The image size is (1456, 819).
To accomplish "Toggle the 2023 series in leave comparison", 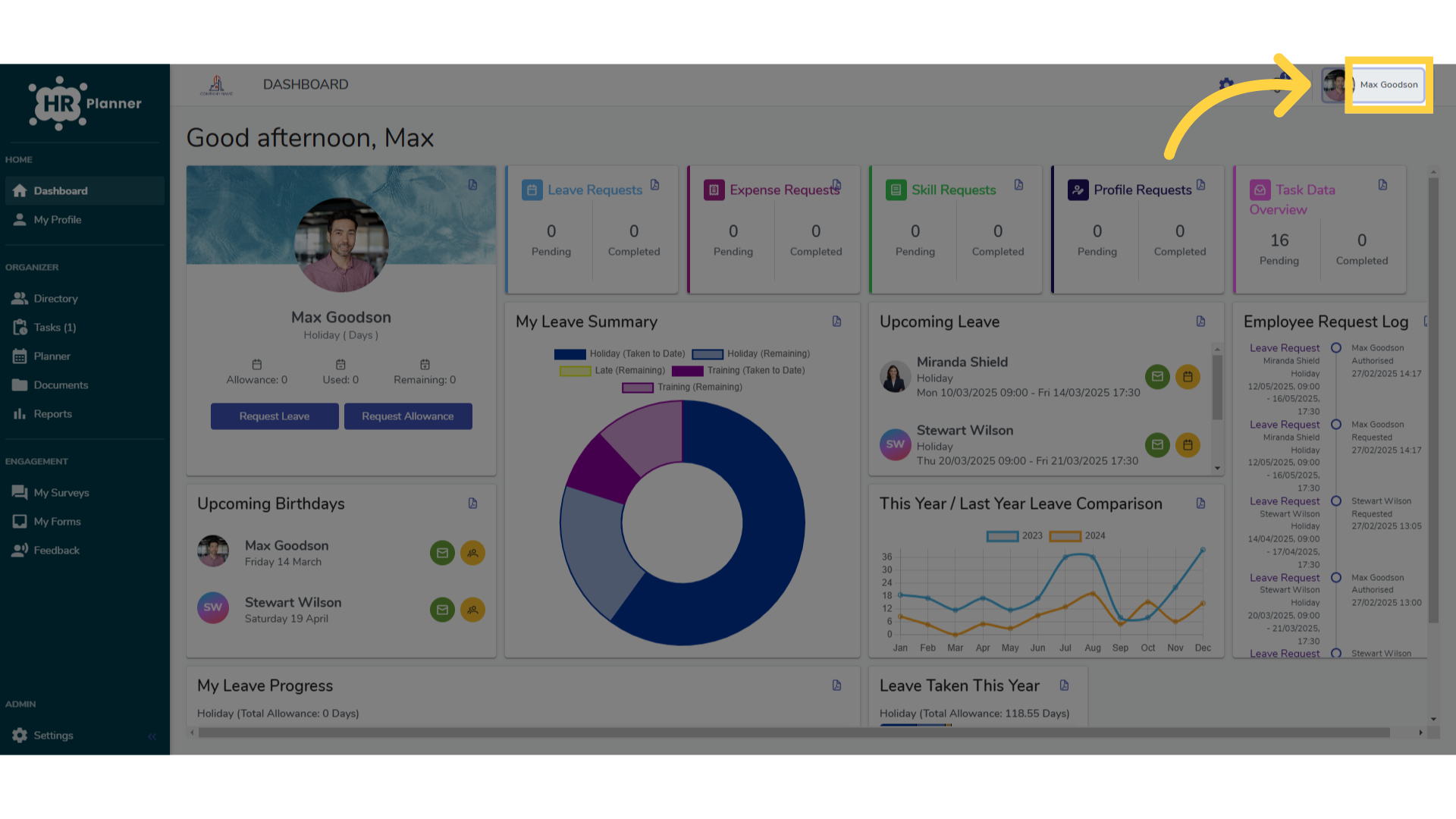I will click(x=1015, y=536).
